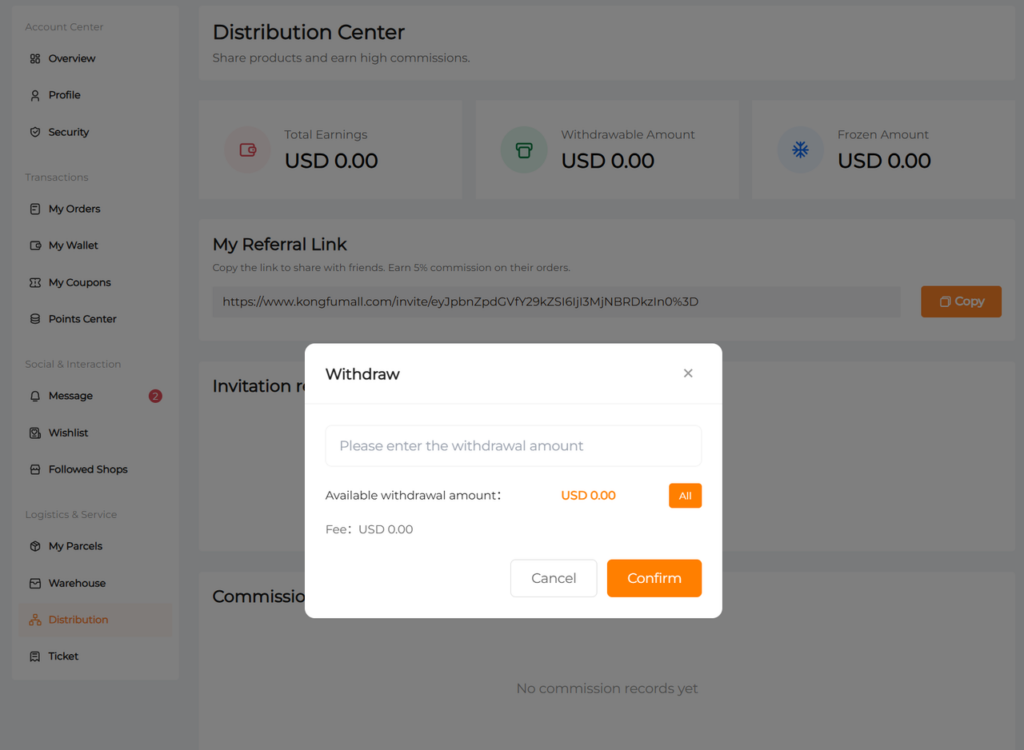Confirm the withdrawal
Image resolution: width=1024 pixels, height=750 pixels.
pos(654,578)
